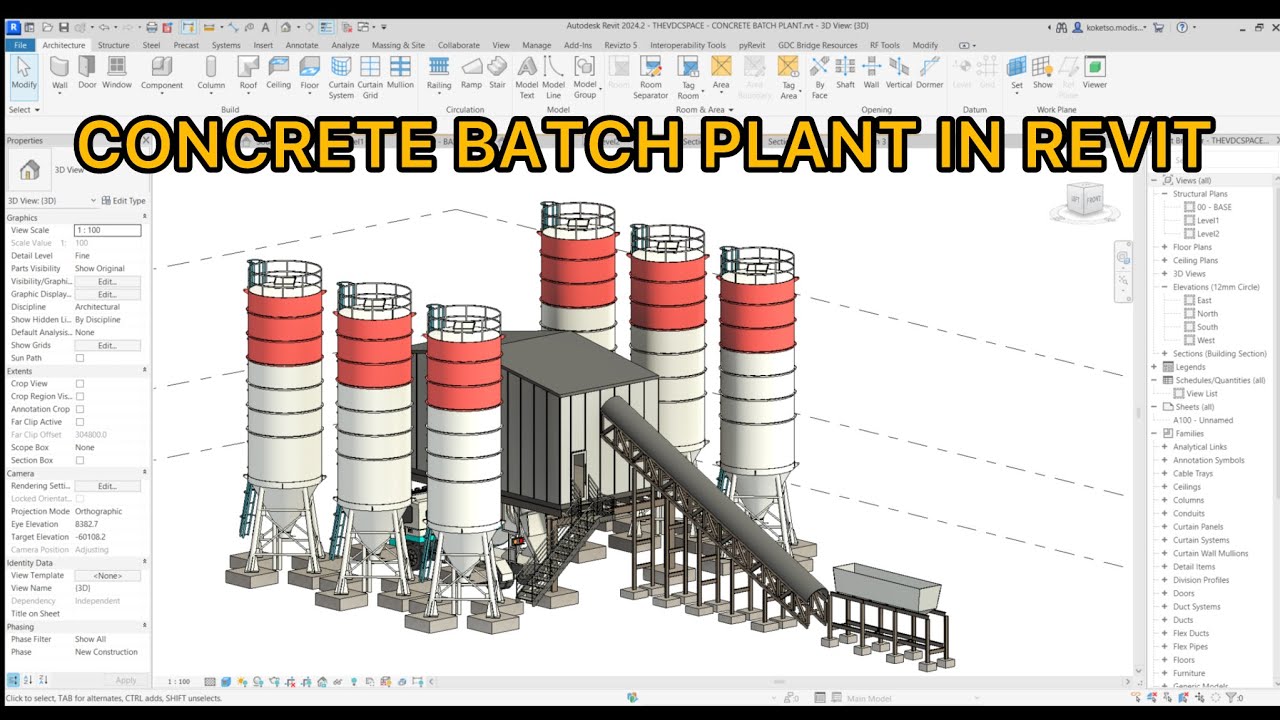Click the Print icon in quick access toolbar
This screenshot has width=1280, height=720.
pos(152,27)
